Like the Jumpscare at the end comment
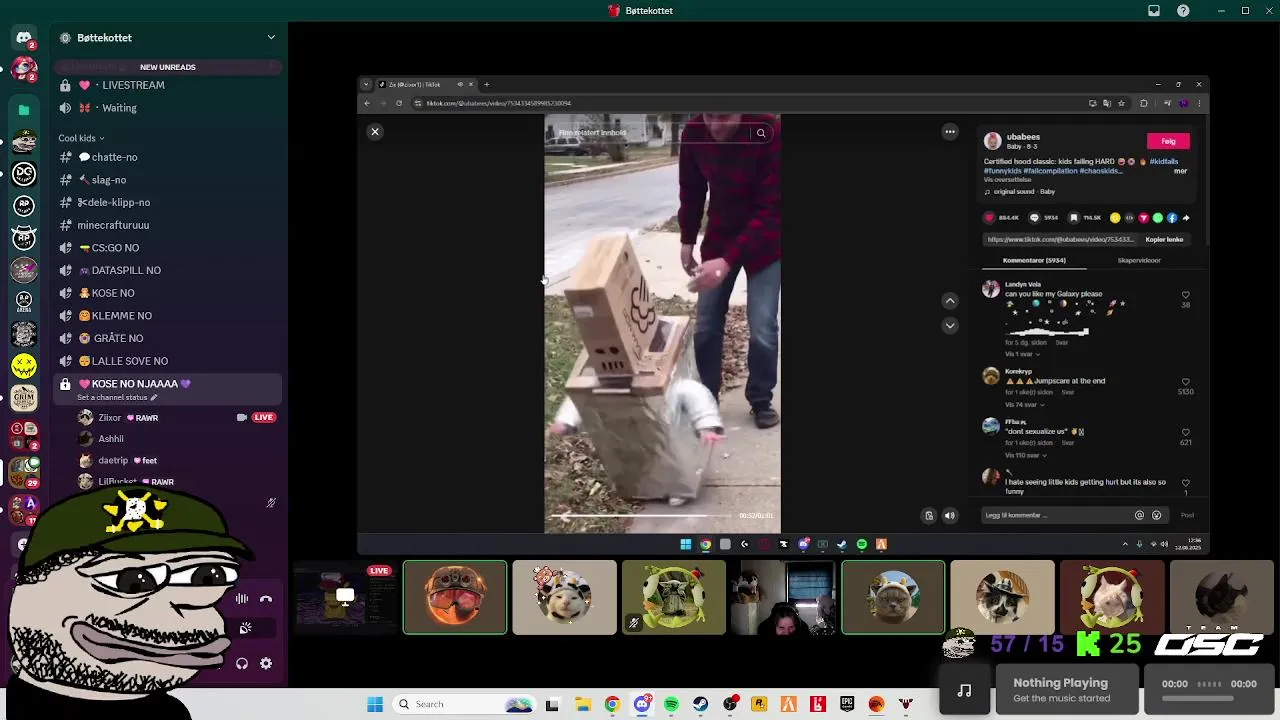This screenshot has height=720, width=1280. [1186, 382]
